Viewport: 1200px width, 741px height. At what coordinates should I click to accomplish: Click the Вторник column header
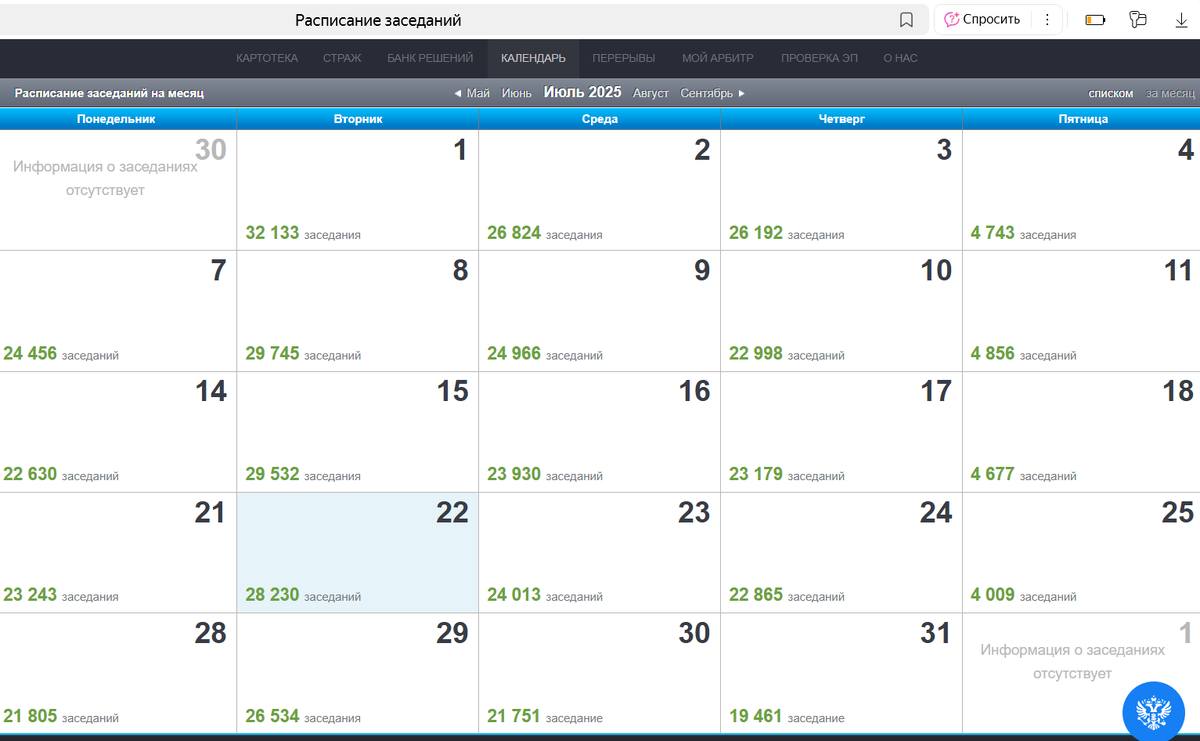click(358, 119)
